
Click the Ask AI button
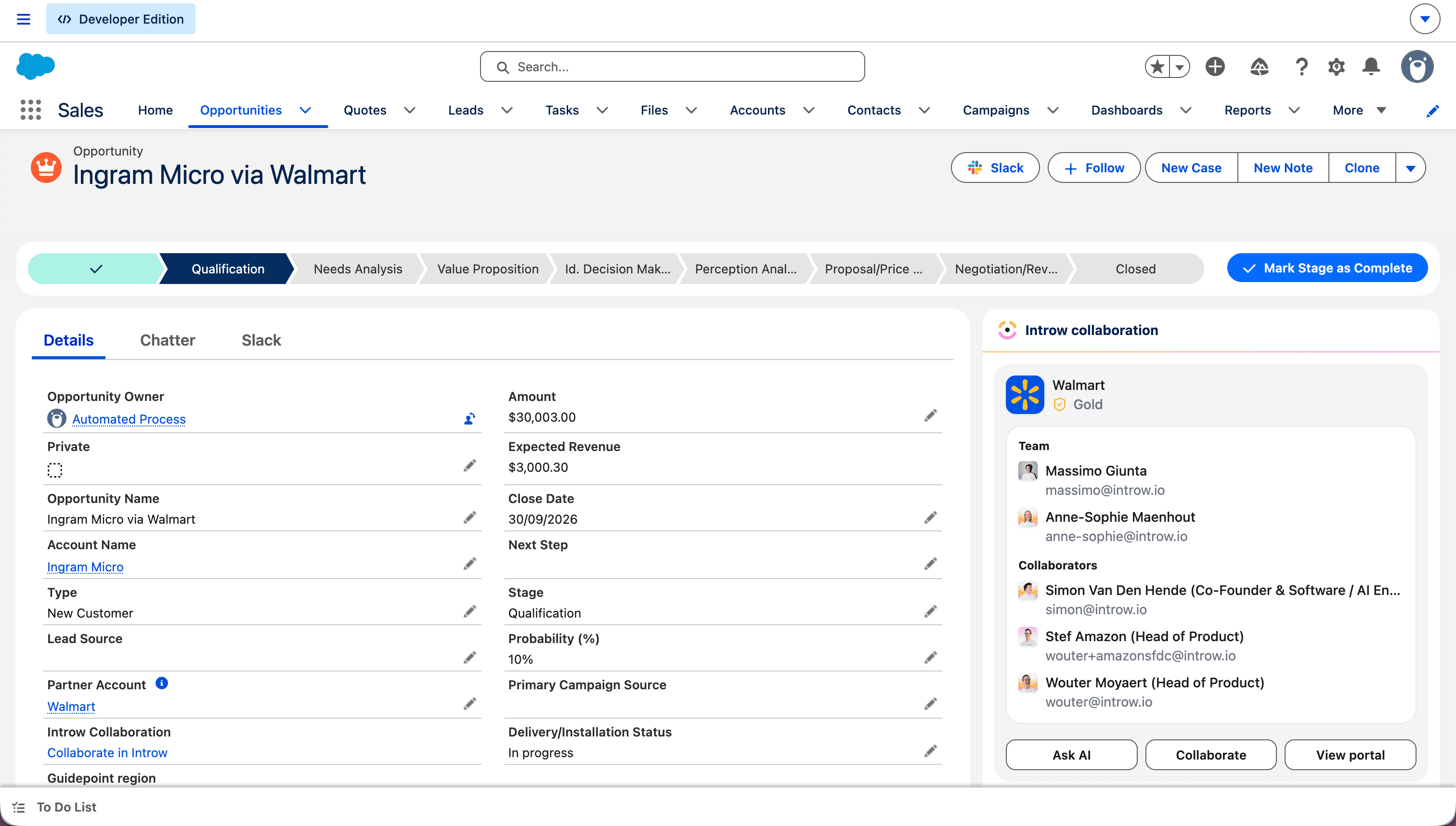tap(1071, 755)
